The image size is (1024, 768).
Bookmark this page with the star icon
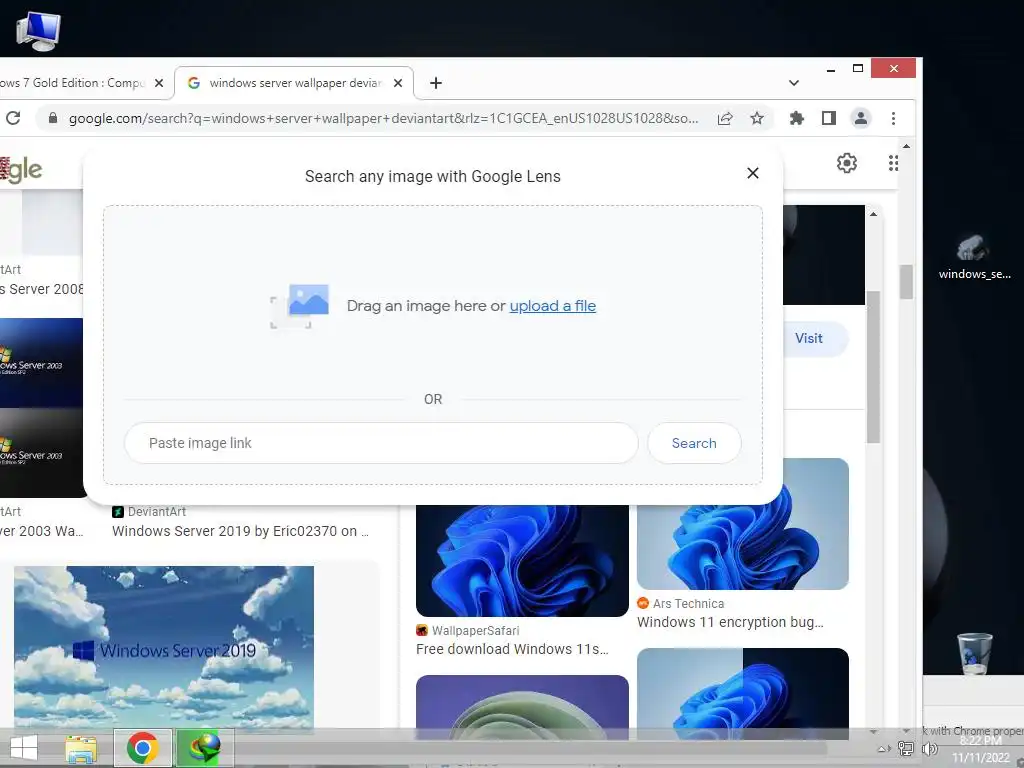(x=757, y=118)
